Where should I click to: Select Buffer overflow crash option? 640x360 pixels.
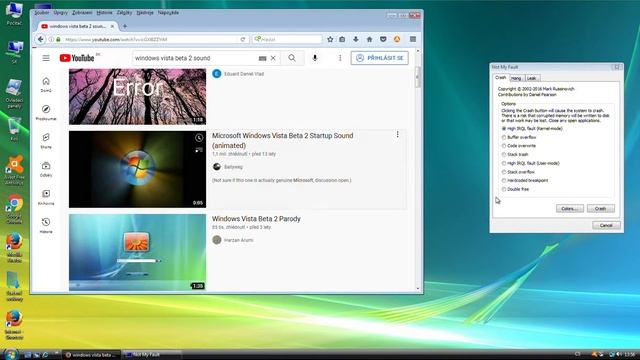pos(519,137)
